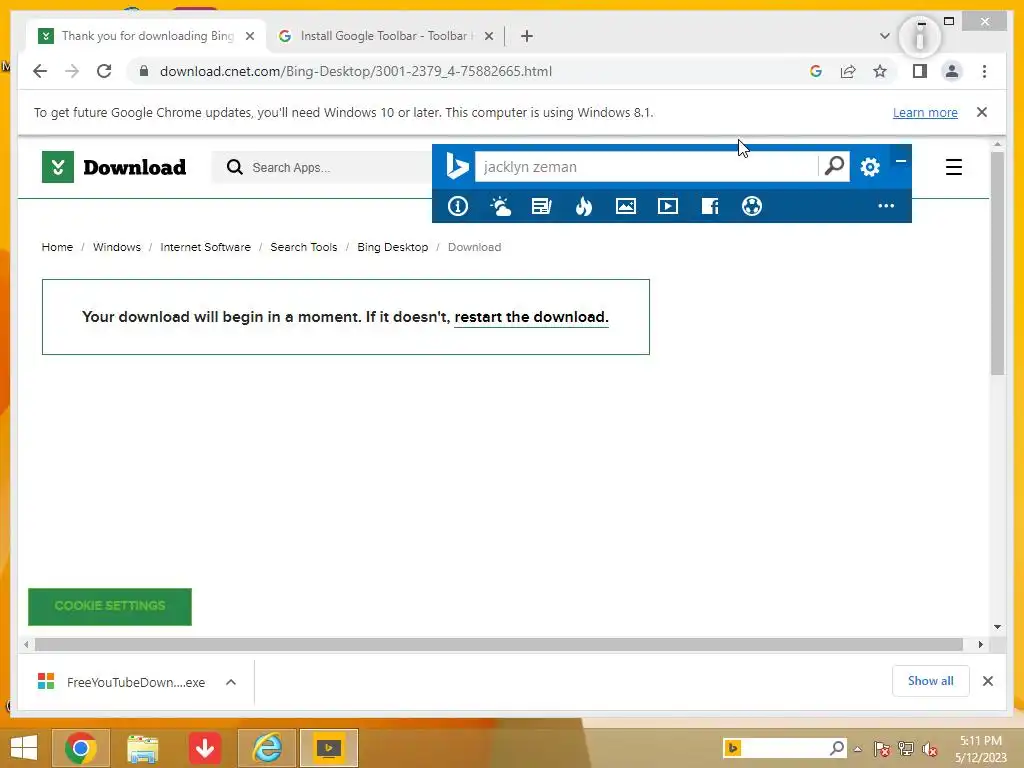Bookmark this page with star icon
Viewport: 1024px width, 768px height.
pyautogui.click(x=880, y=71)
